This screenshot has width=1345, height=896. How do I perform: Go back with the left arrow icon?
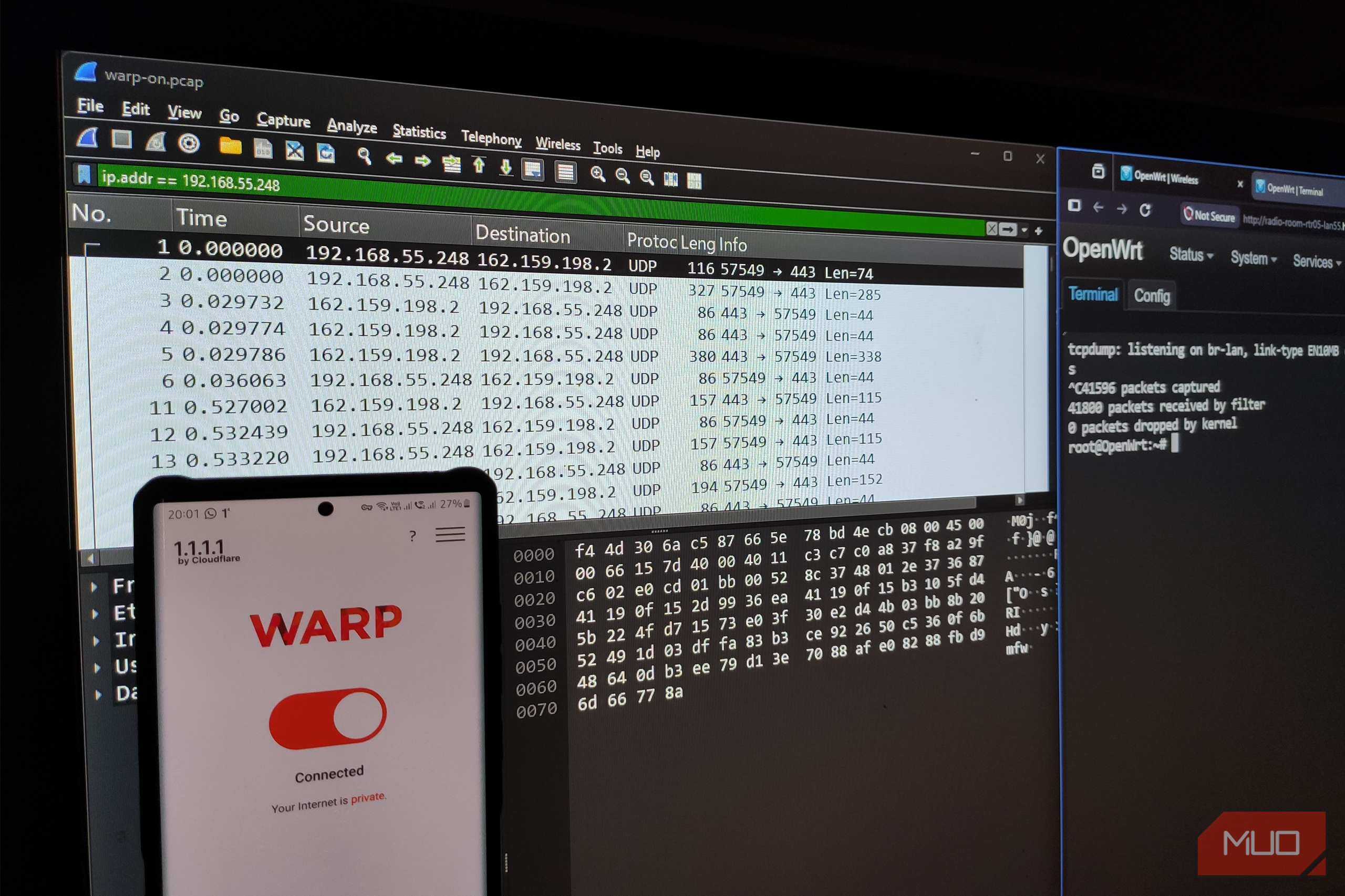click(x=394, y=158)
